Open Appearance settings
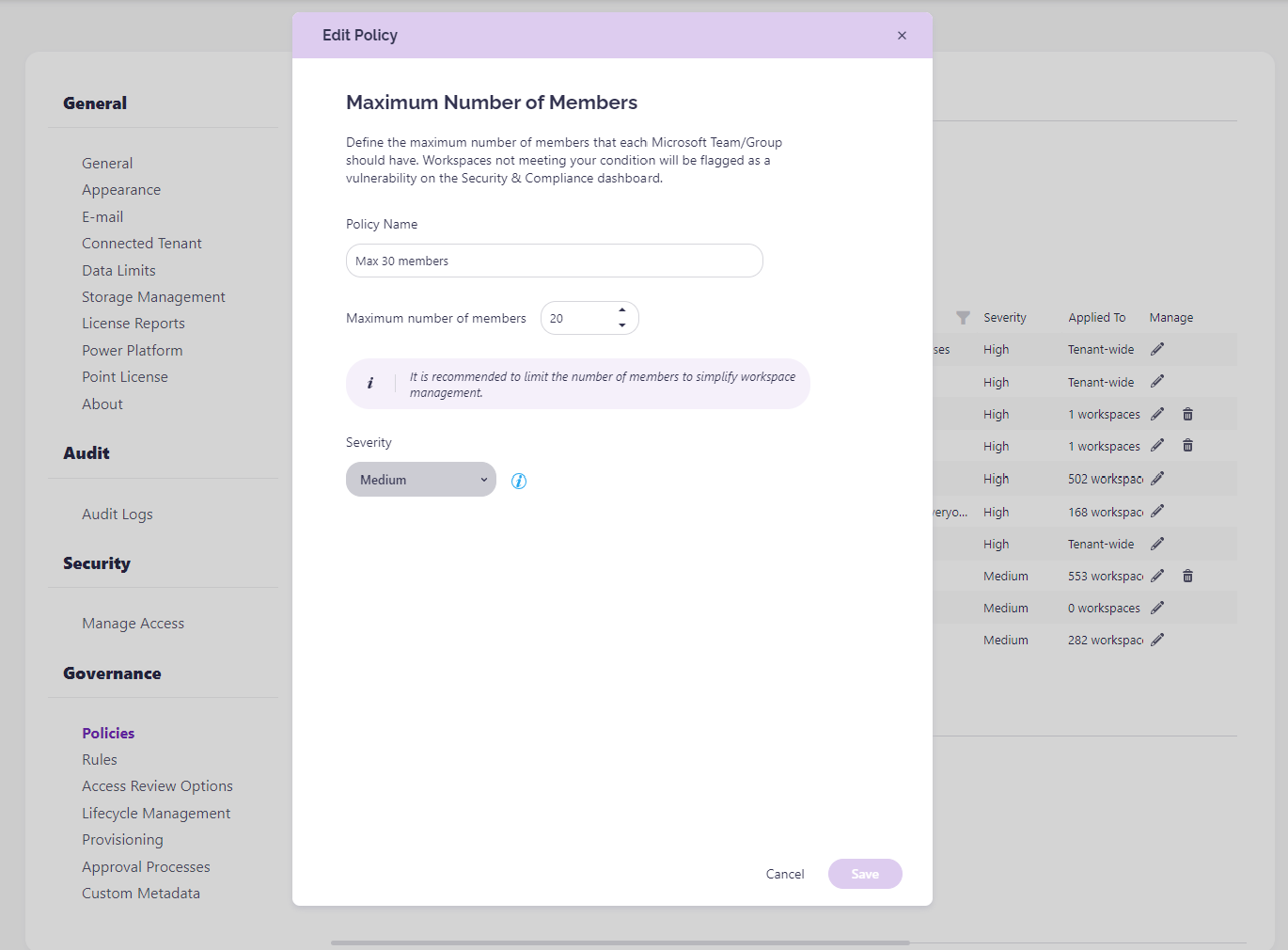This screenshot has height=950, width=1288. (x=121, y=190)
